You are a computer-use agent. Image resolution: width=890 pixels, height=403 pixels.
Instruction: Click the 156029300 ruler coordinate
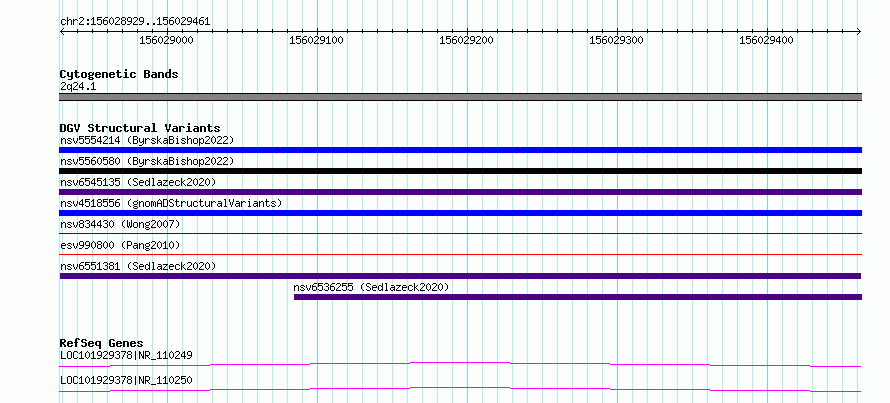pyautogui.click(x=616, y=41)
